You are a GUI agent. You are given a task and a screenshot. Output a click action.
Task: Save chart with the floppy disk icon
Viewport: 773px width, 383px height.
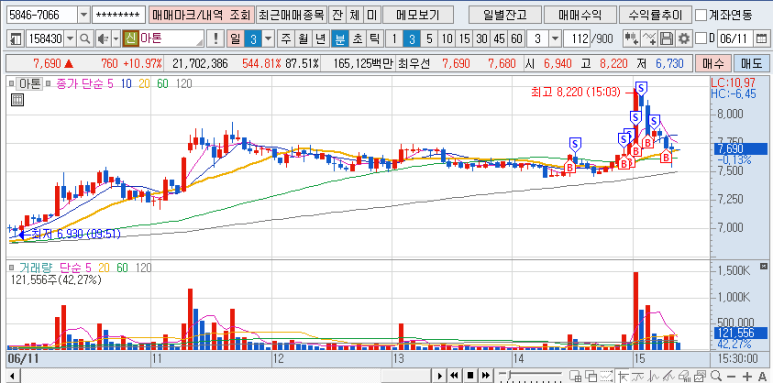coord(667,38)
